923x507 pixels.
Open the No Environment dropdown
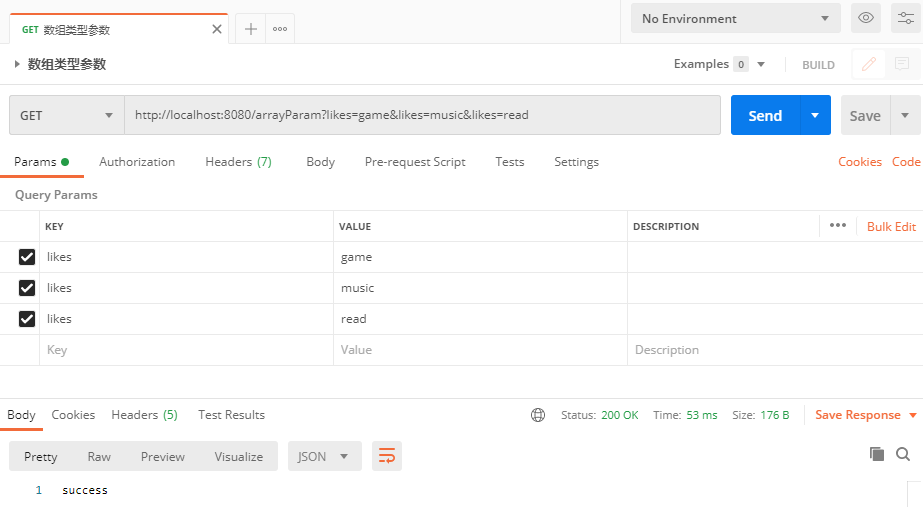(x=735, y=18)
